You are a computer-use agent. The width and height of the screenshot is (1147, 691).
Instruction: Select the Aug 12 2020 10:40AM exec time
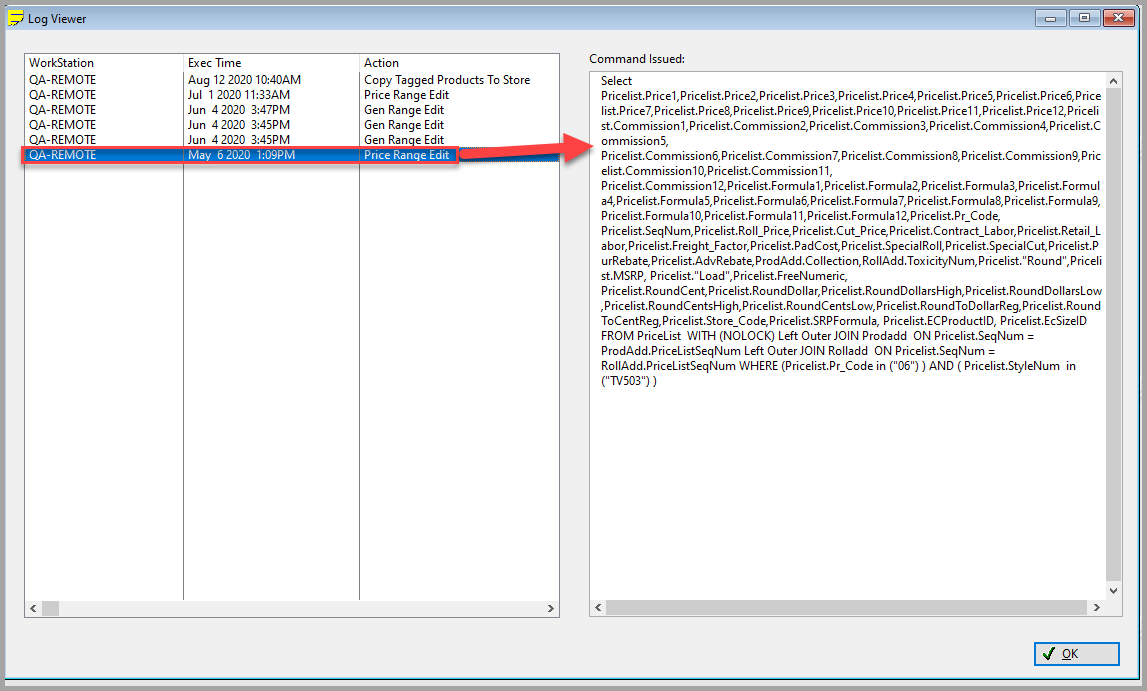click(244, 80)
